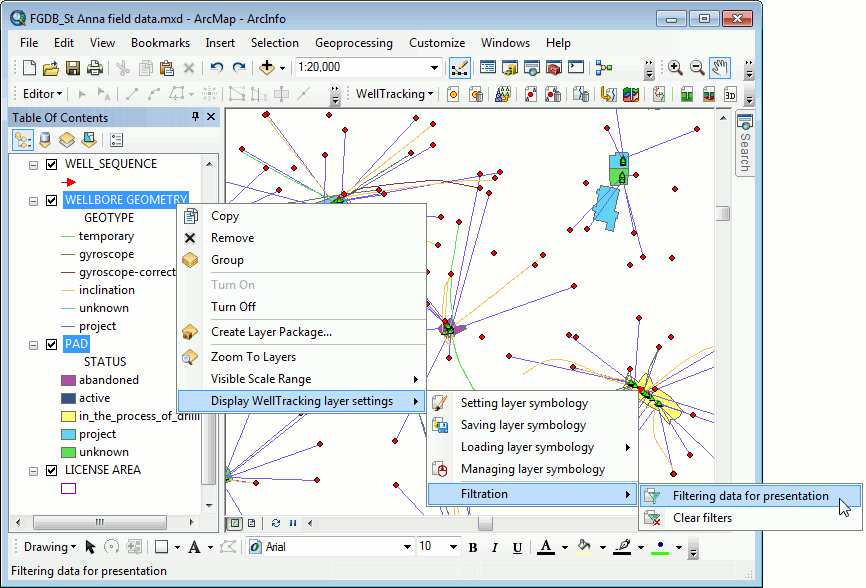Collapse the PAD layer legend
This screenshot has width=866, height=588.
coord(34,345)
